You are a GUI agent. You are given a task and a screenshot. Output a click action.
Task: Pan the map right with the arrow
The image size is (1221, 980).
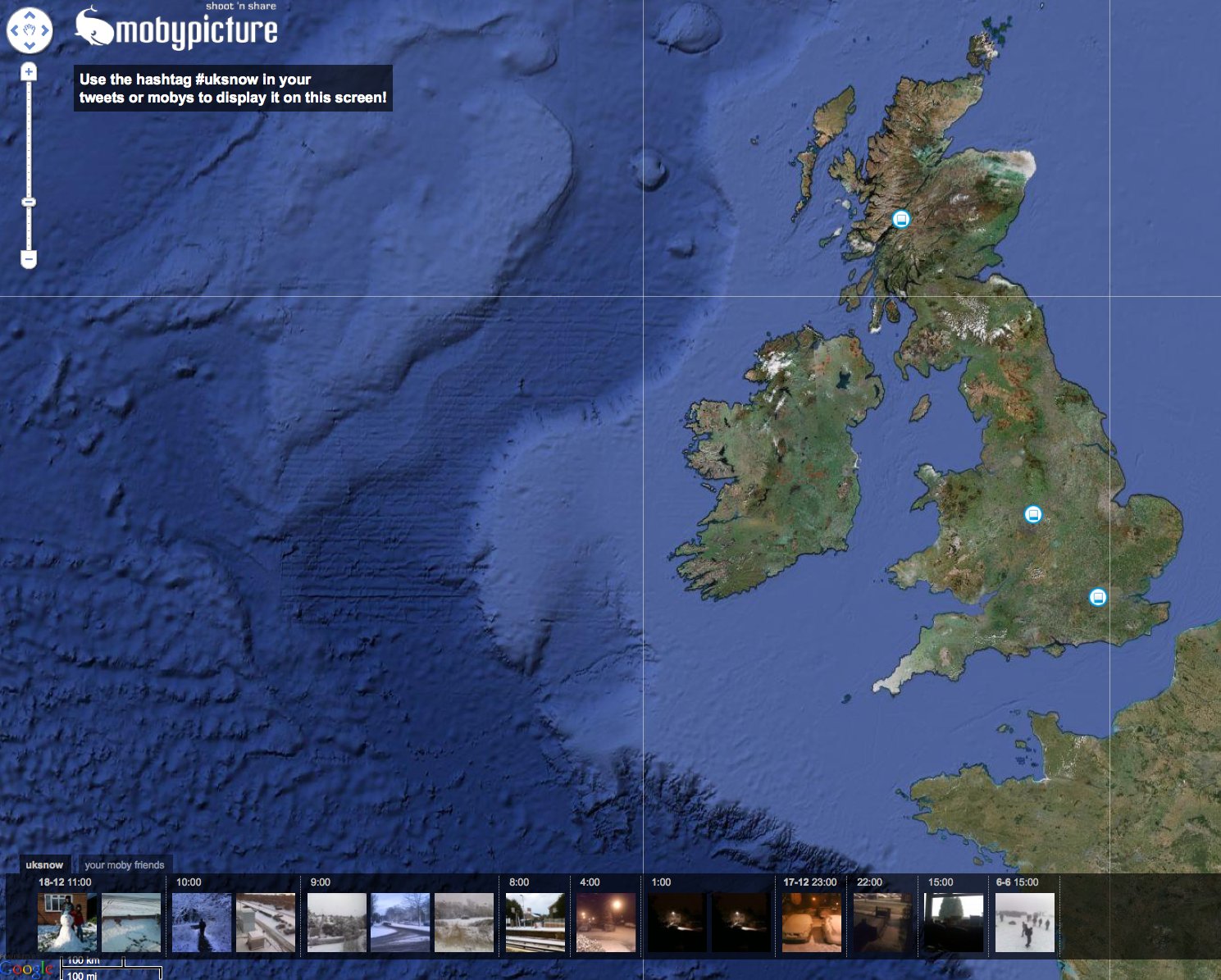pos(45,31)
